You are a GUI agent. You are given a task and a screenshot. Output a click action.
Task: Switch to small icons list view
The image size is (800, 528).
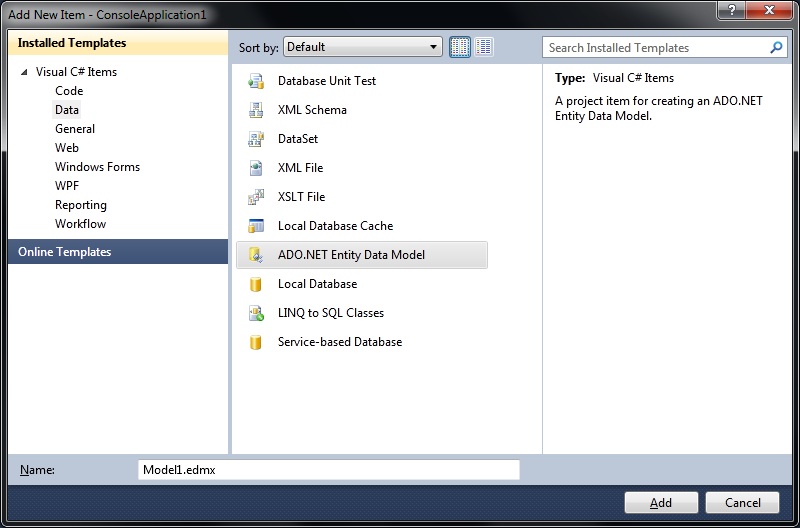point(484,47)
